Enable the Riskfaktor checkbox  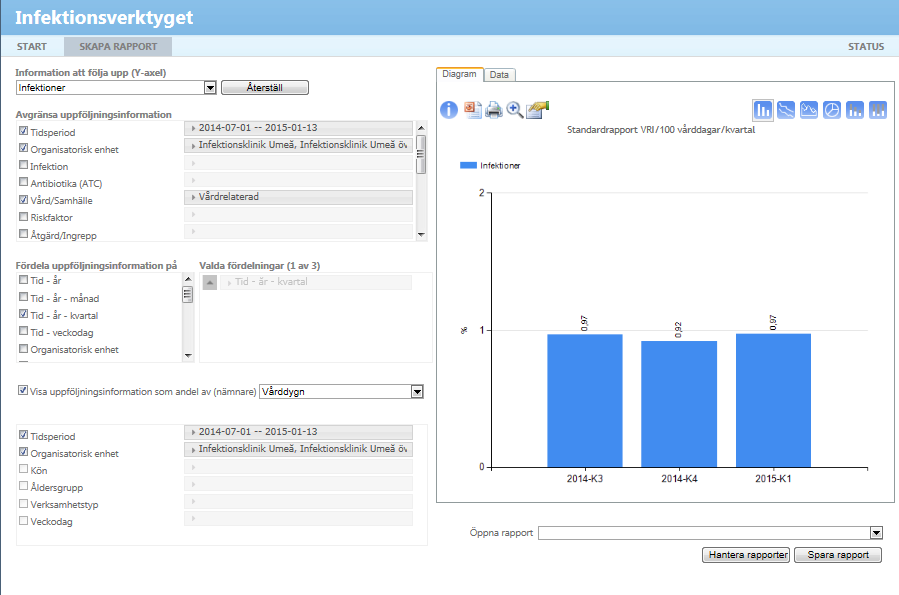24,217
